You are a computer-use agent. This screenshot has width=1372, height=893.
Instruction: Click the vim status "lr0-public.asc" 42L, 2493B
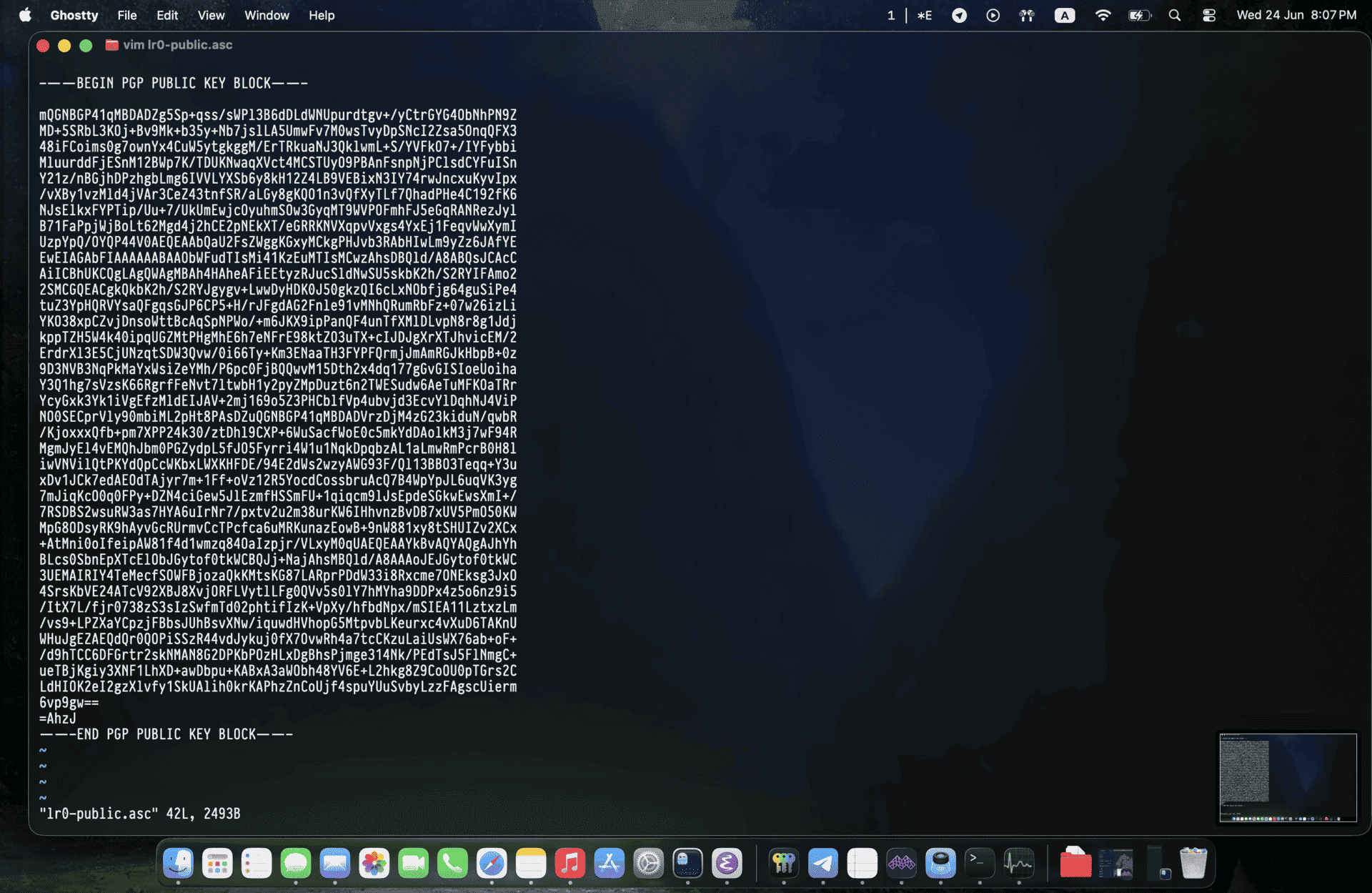coord(140,814)
